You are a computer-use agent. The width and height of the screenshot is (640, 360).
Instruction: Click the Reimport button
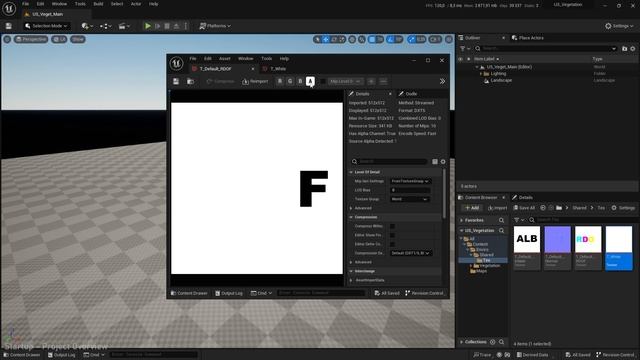(255, 81)
